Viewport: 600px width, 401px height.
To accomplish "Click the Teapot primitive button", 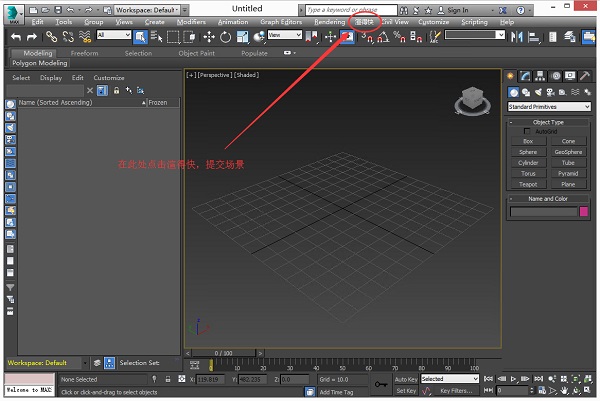I will (x=528, y=184).
